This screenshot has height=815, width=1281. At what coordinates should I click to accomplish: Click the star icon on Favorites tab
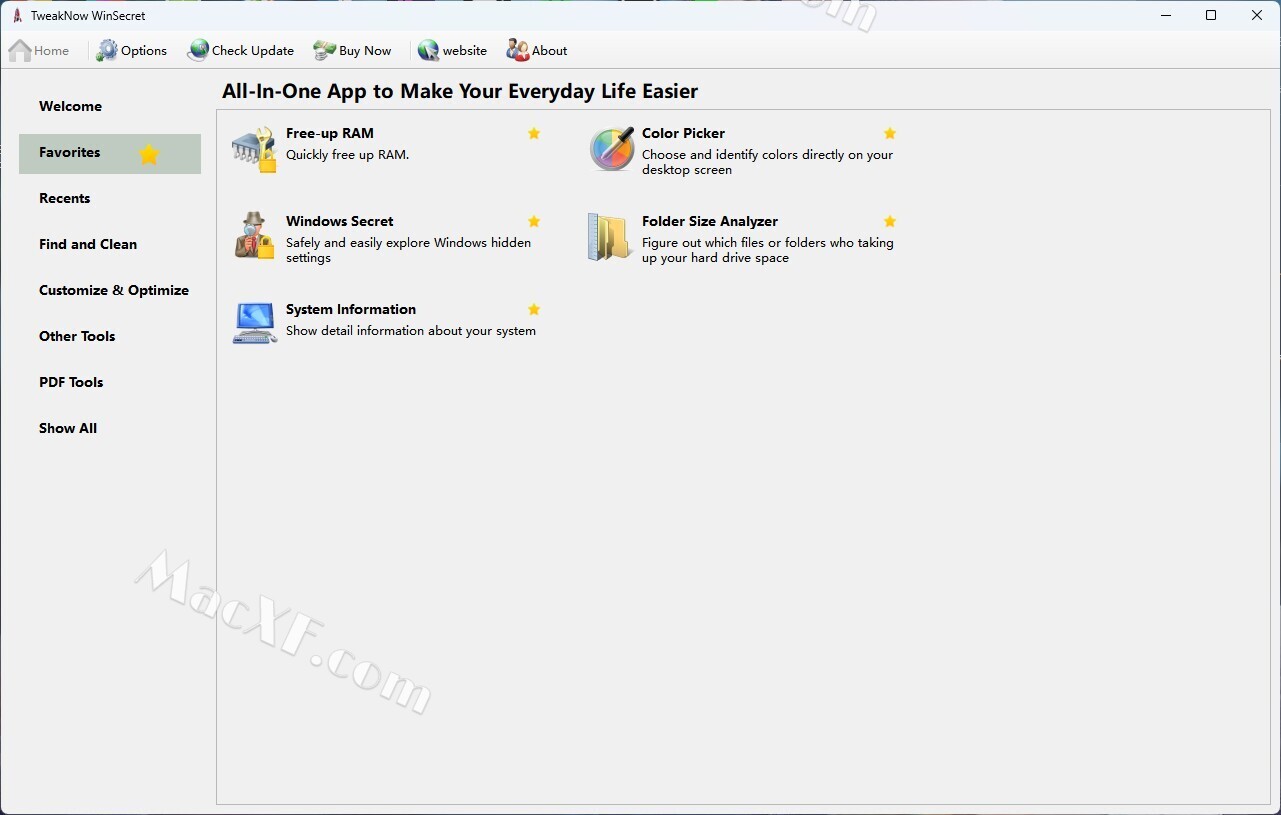149,154
